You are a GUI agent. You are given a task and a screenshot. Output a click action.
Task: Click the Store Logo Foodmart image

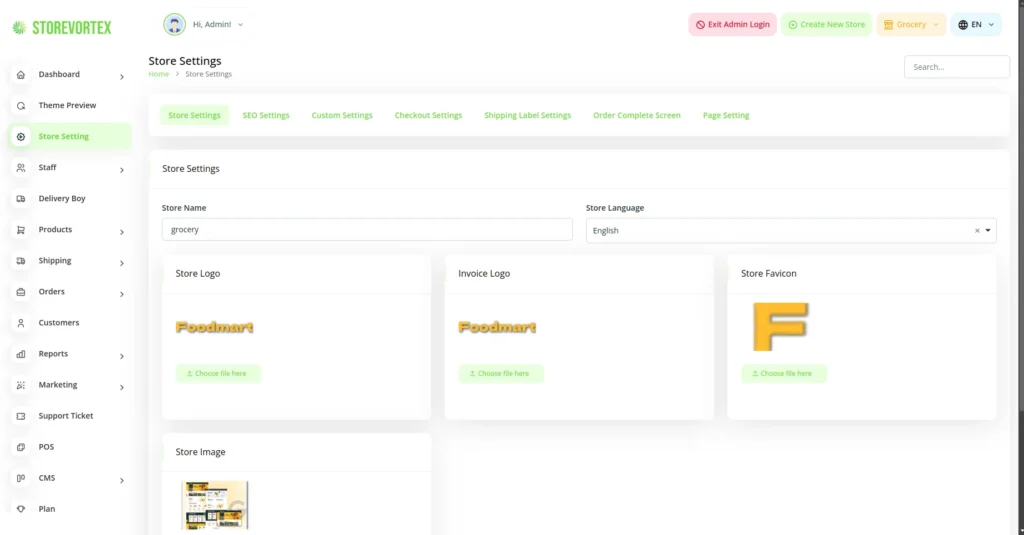tap(214, 327)
